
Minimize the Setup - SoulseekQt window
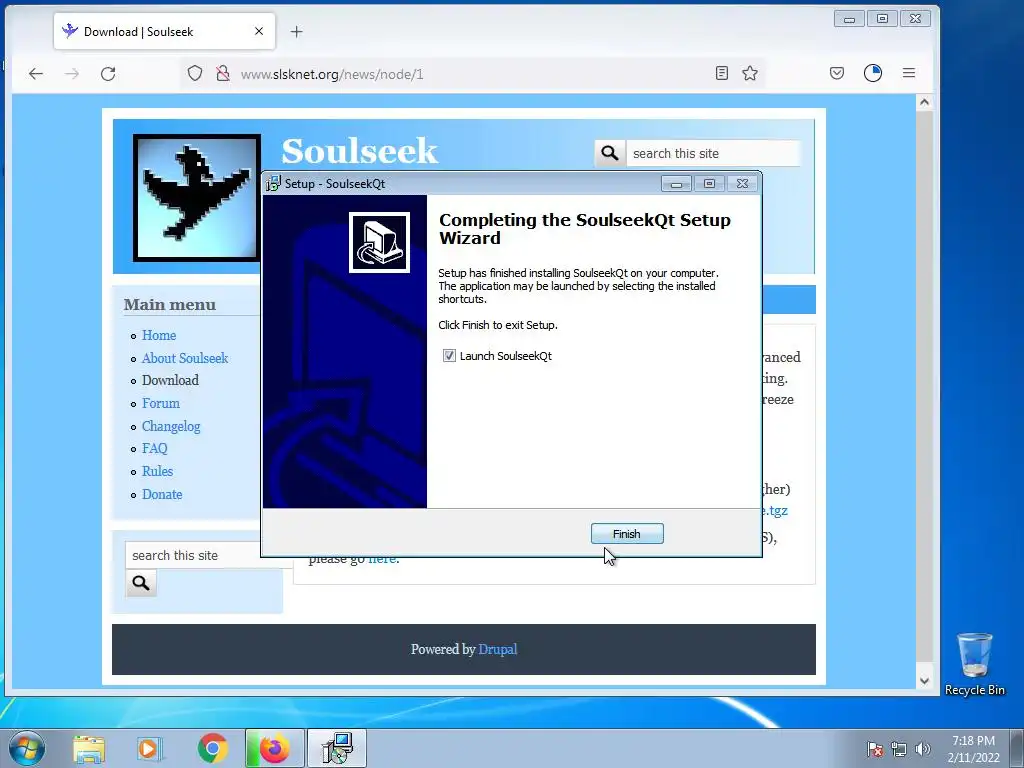(x=676, y=184)
